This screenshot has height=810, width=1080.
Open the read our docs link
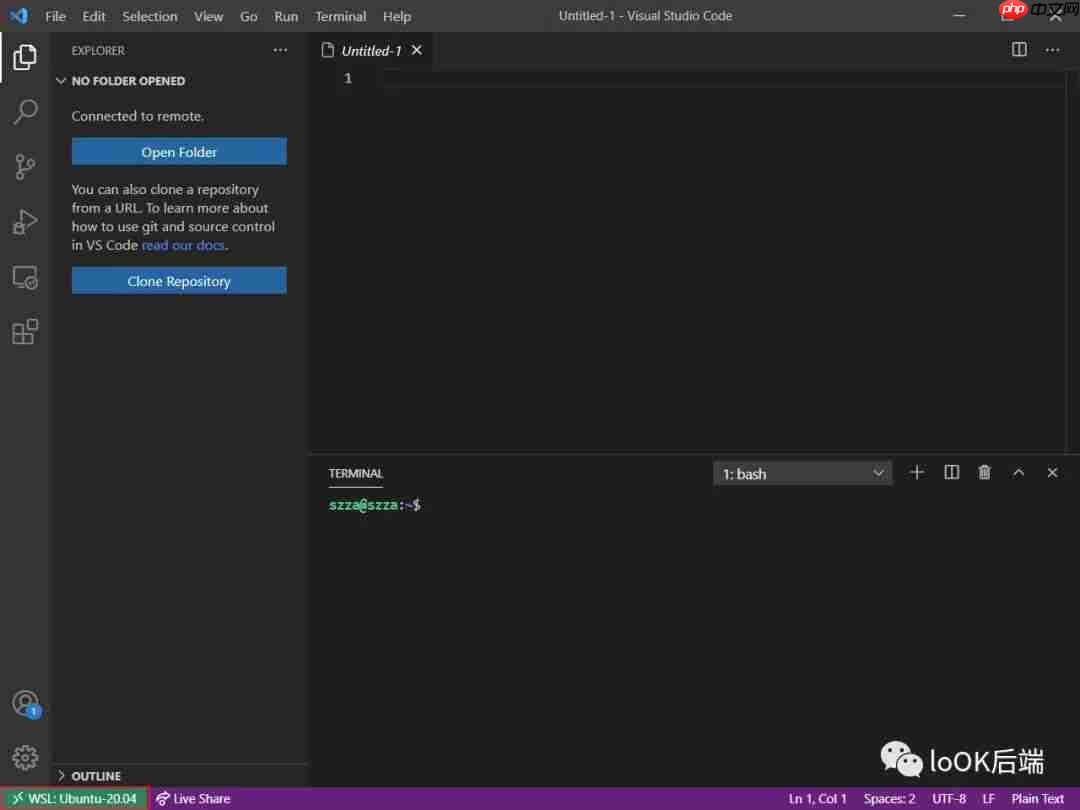click(x=183, y=245)
